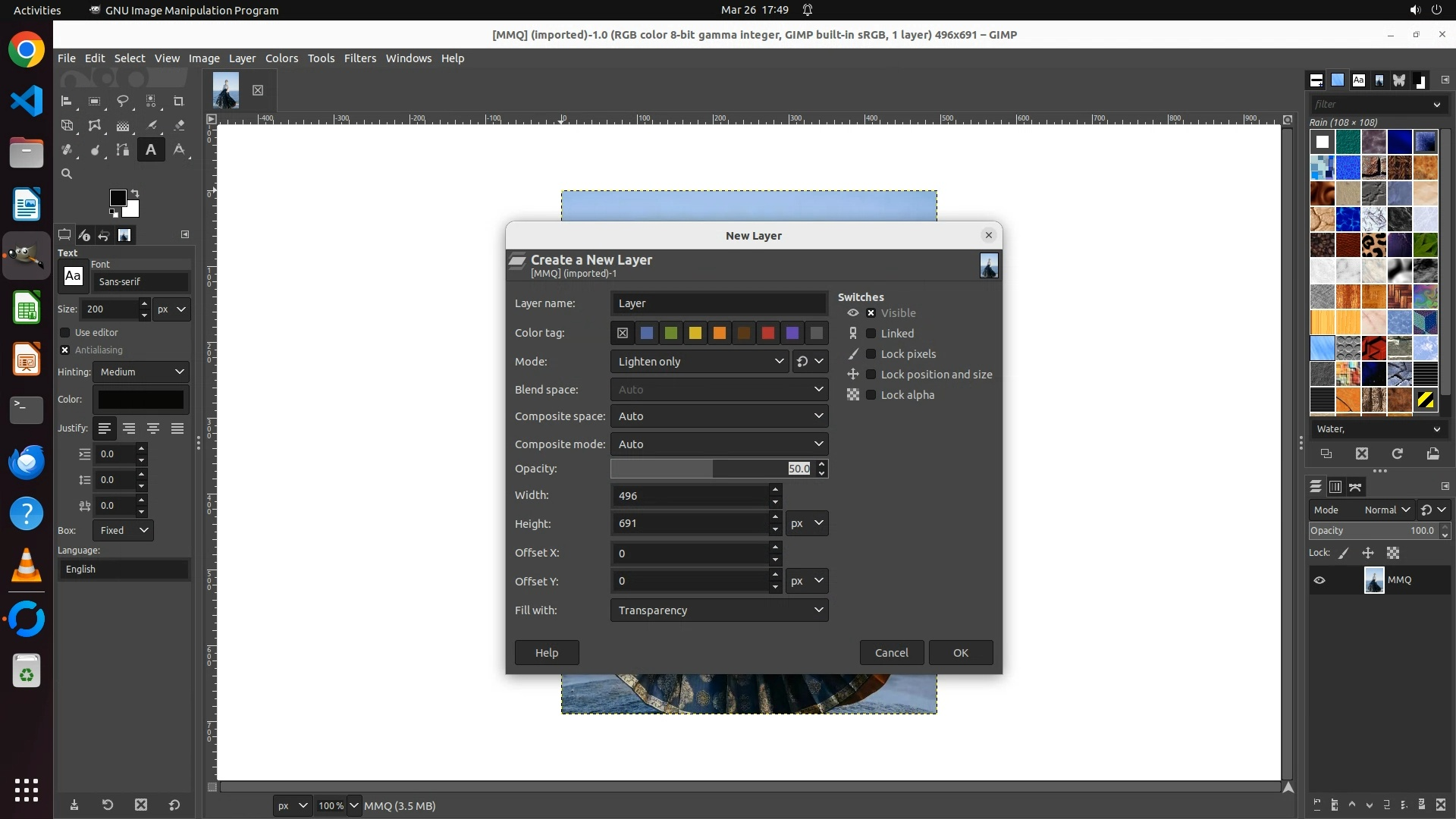Toggle the Use editor checkbox

[65, 333]
